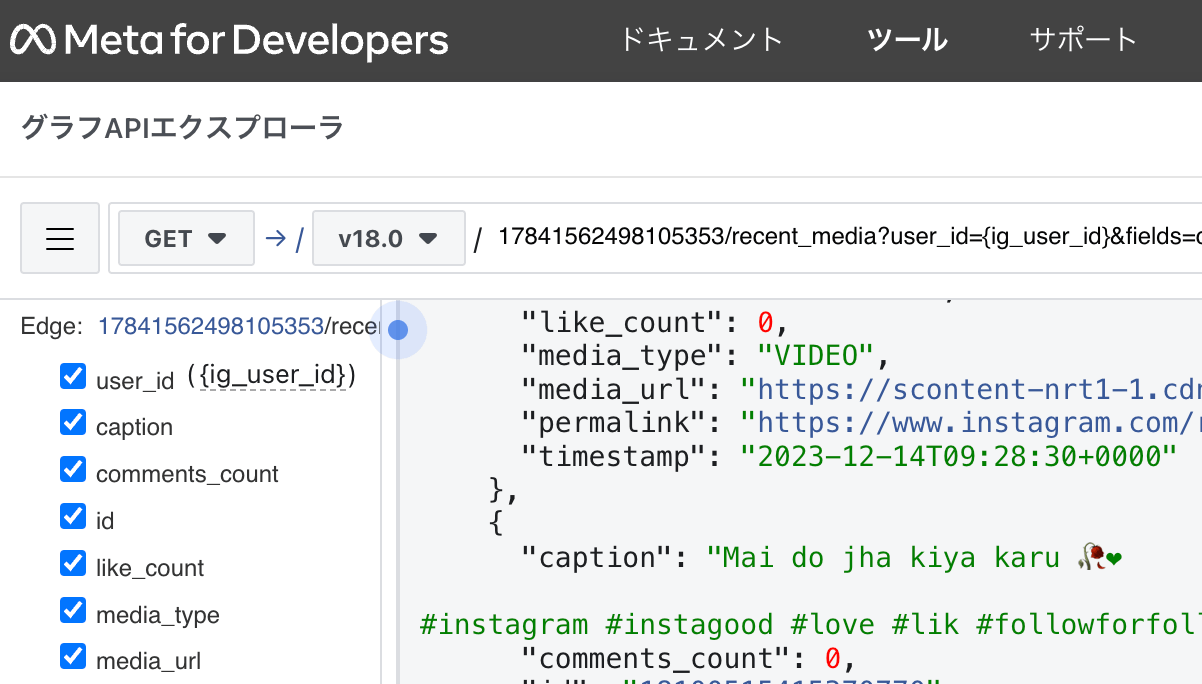Click the hashtags line starting #instagram
This screenshot has width=1202, height=684.
(x=810, y=625)
